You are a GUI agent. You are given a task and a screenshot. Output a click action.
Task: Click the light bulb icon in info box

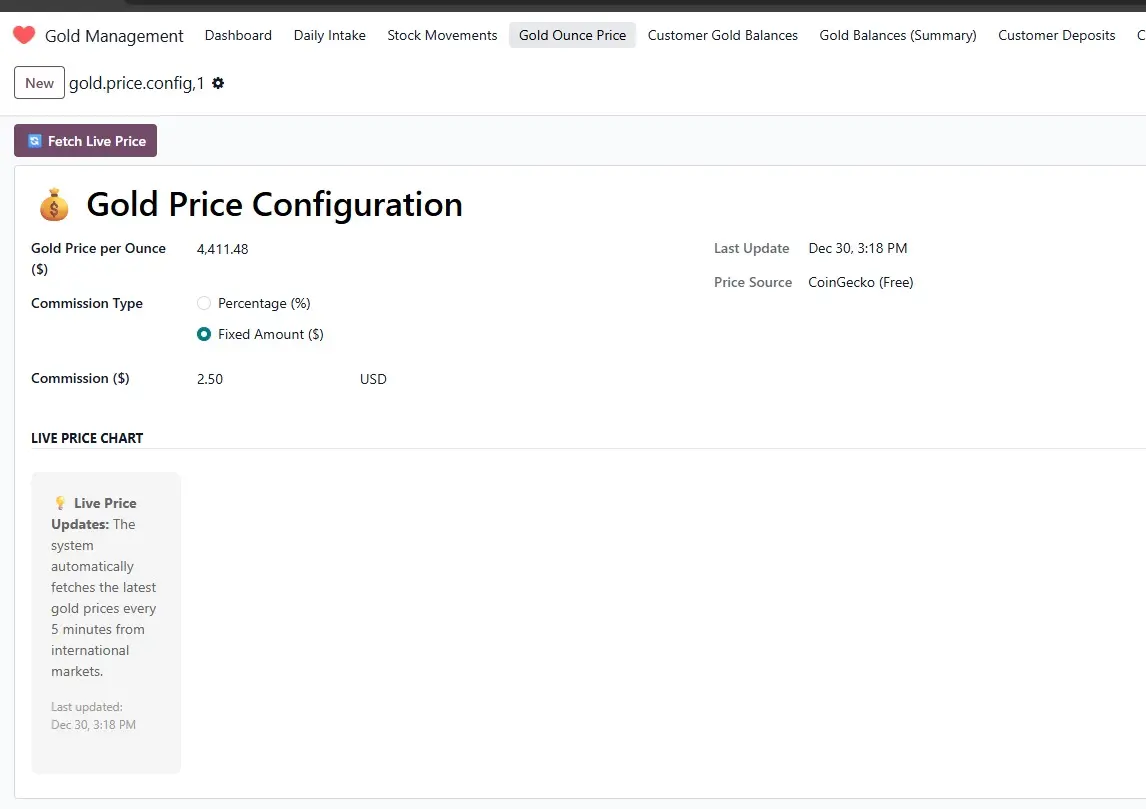coord(60,503)
